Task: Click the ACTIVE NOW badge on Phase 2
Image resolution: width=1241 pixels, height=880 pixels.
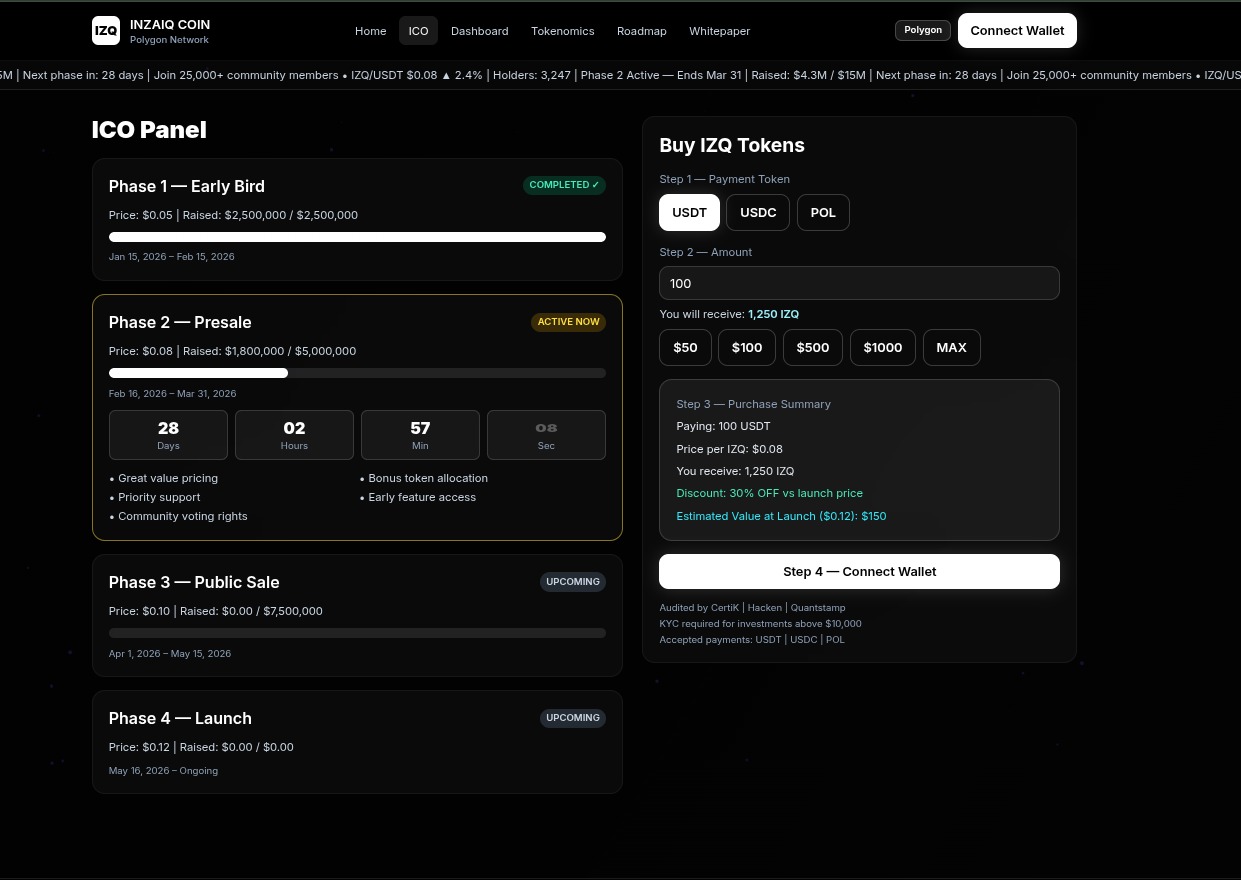Action: [568, 321]
